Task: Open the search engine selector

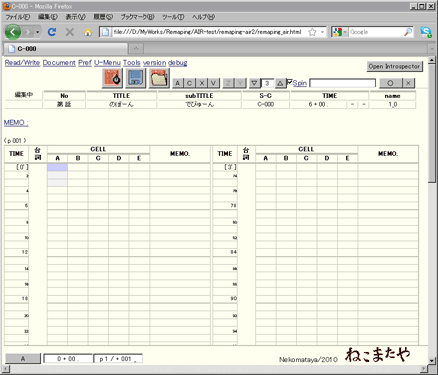Action: click(340, 32)
